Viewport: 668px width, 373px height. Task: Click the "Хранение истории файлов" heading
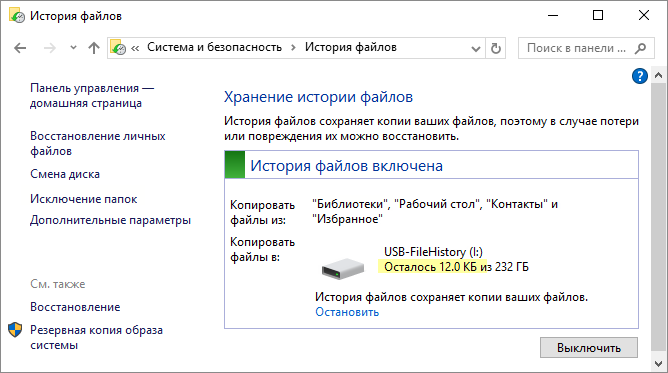[318, 97]
